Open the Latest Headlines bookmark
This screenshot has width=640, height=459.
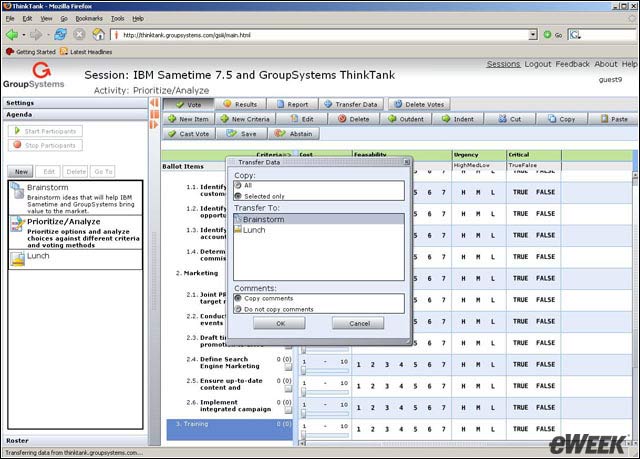pyautogui.click(x=86, y=52)
